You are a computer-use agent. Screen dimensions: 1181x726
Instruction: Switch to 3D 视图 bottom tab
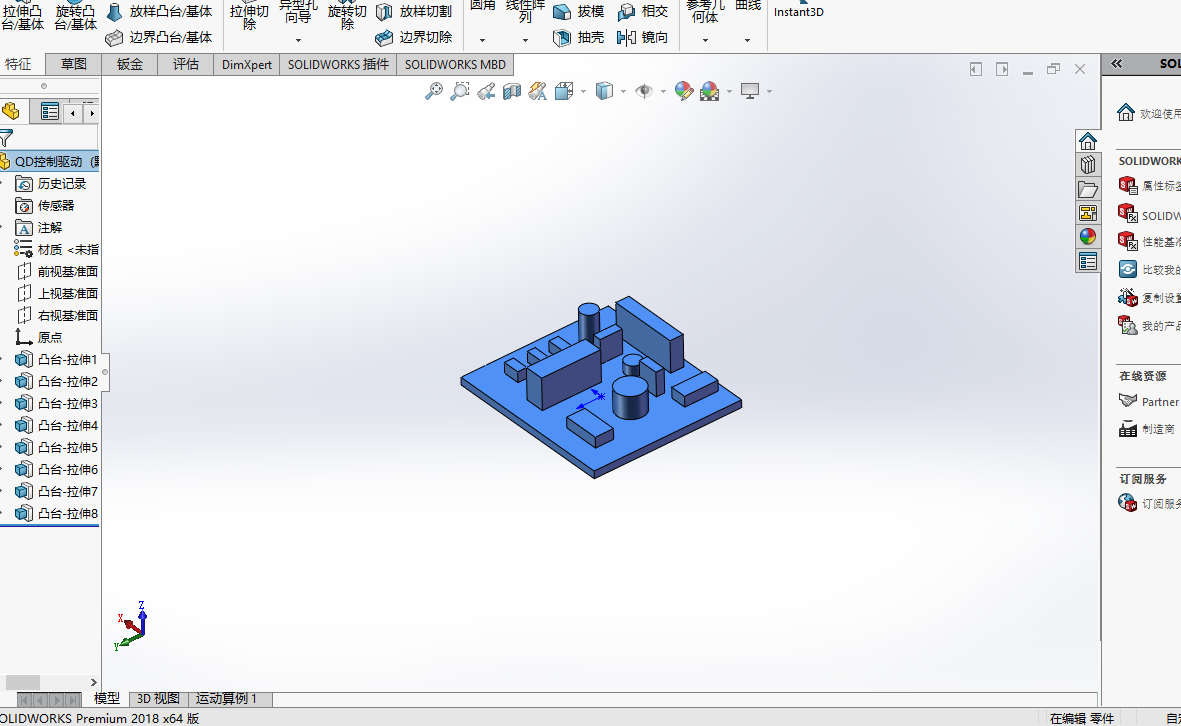pyautogui.click(x=158, y=699)
